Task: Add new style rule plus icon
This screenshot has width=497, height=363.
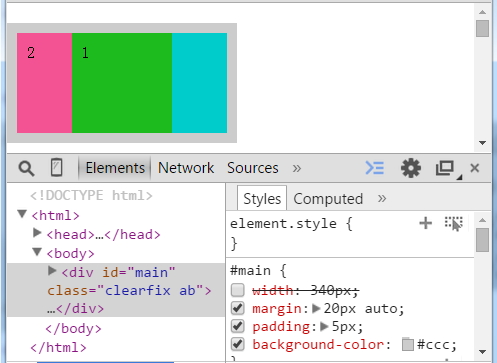Action: [426, 223]
